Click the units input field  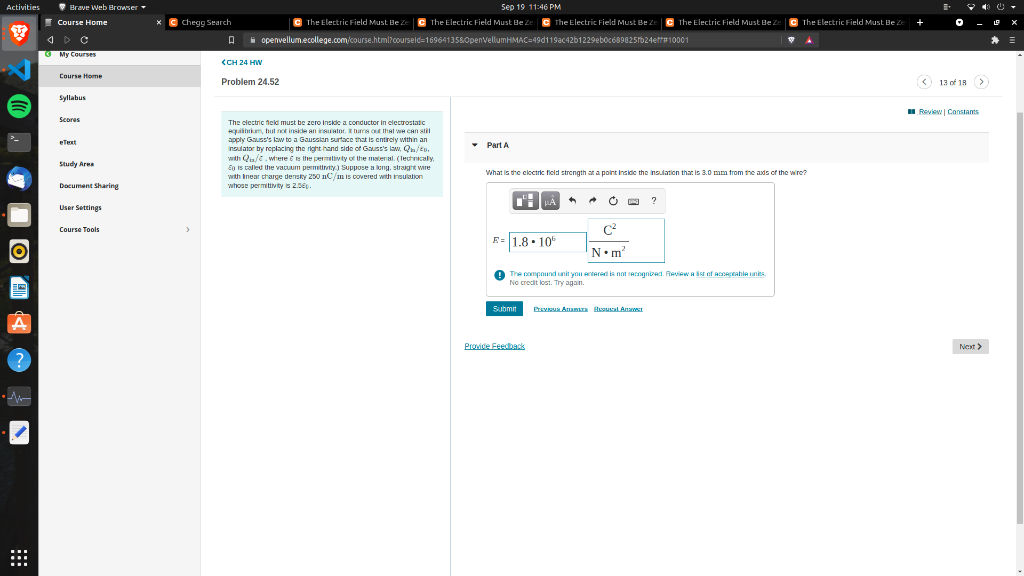pos(626,240)
